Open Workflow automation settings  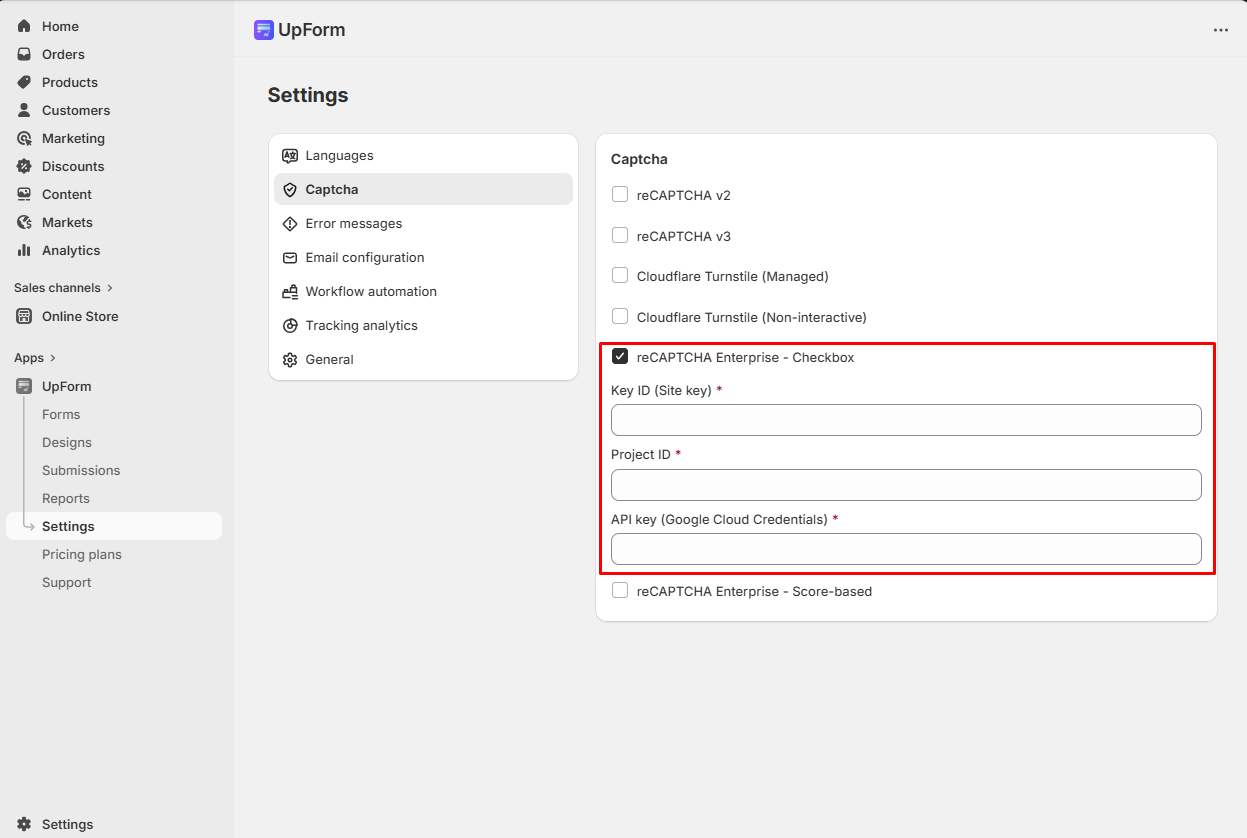click(423, 292)
